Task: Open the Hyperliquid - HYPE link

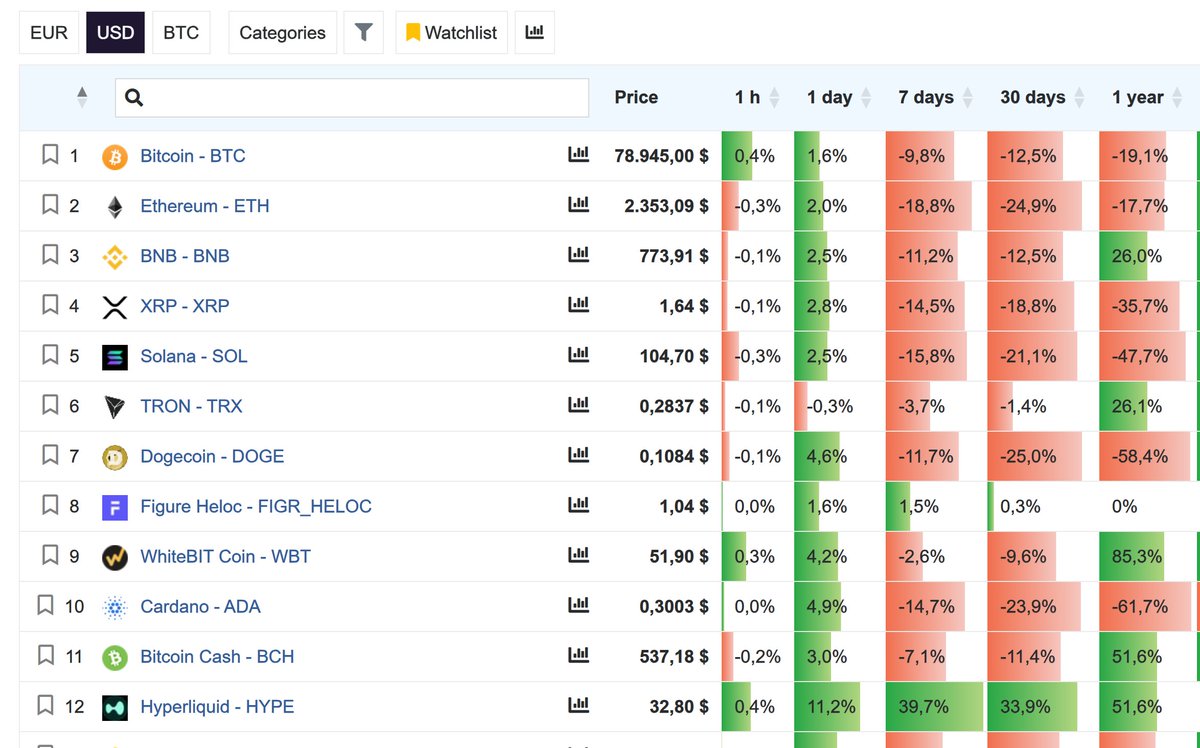Action: 217,706
